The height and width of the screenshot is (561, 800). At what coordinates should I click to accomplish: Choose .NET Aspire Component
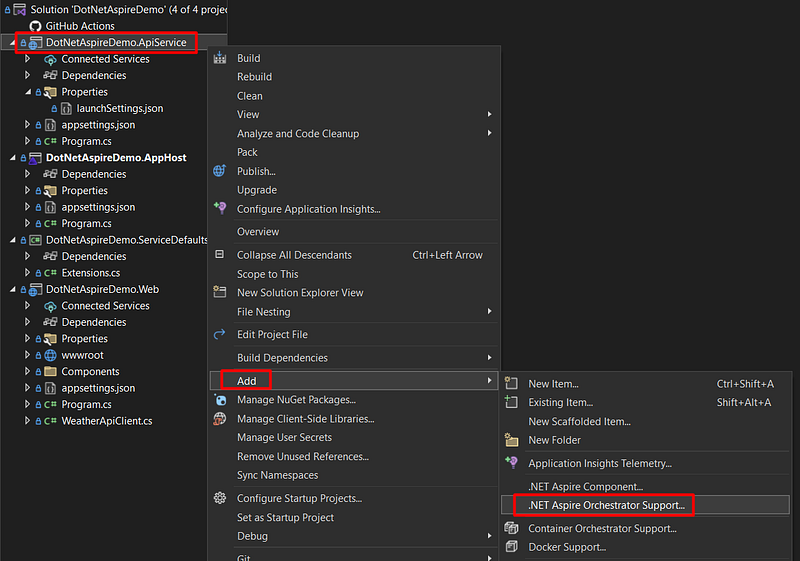[x=645, y=487]
